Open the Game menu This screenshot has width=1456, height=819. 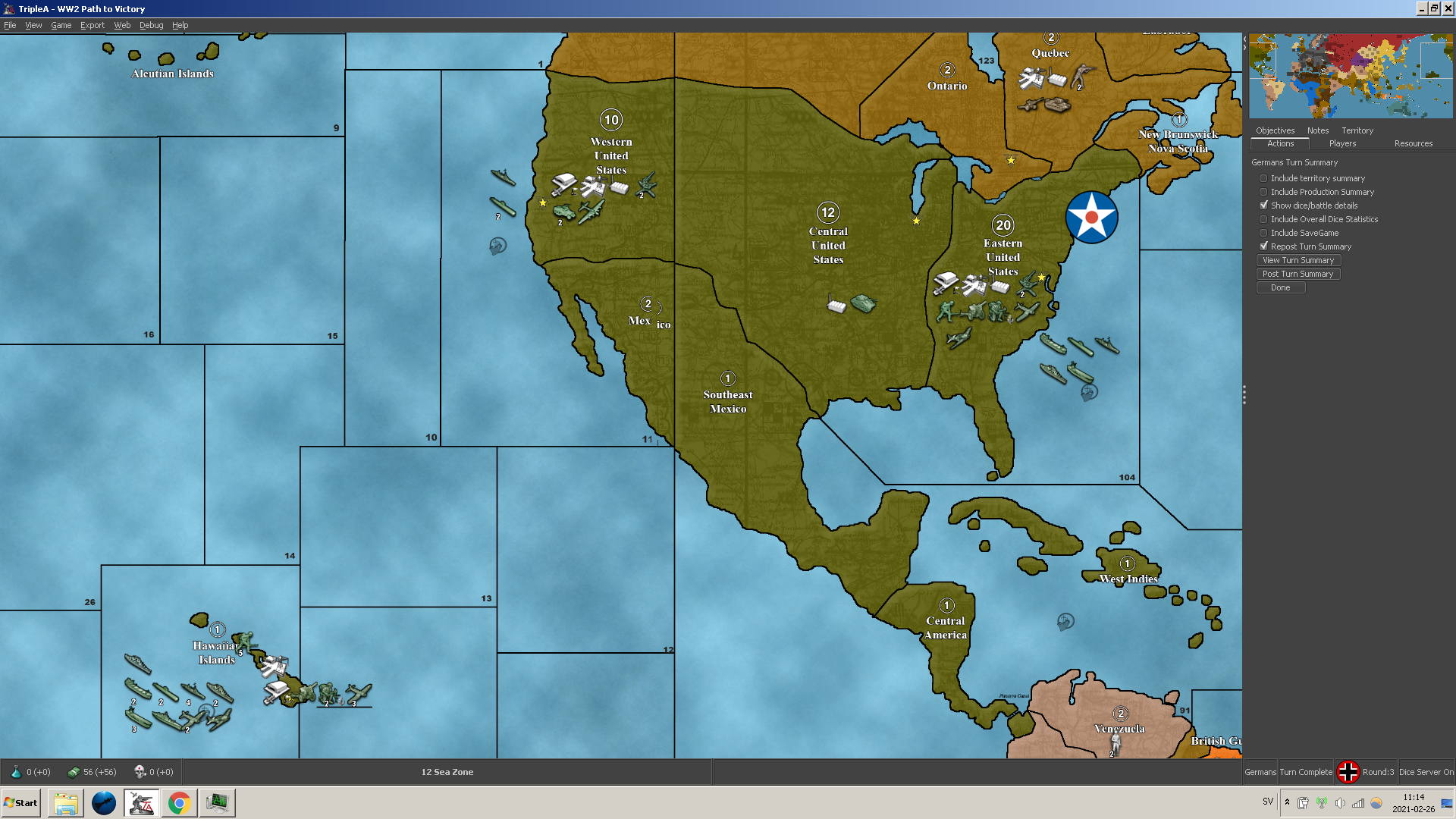coord(61,25)
